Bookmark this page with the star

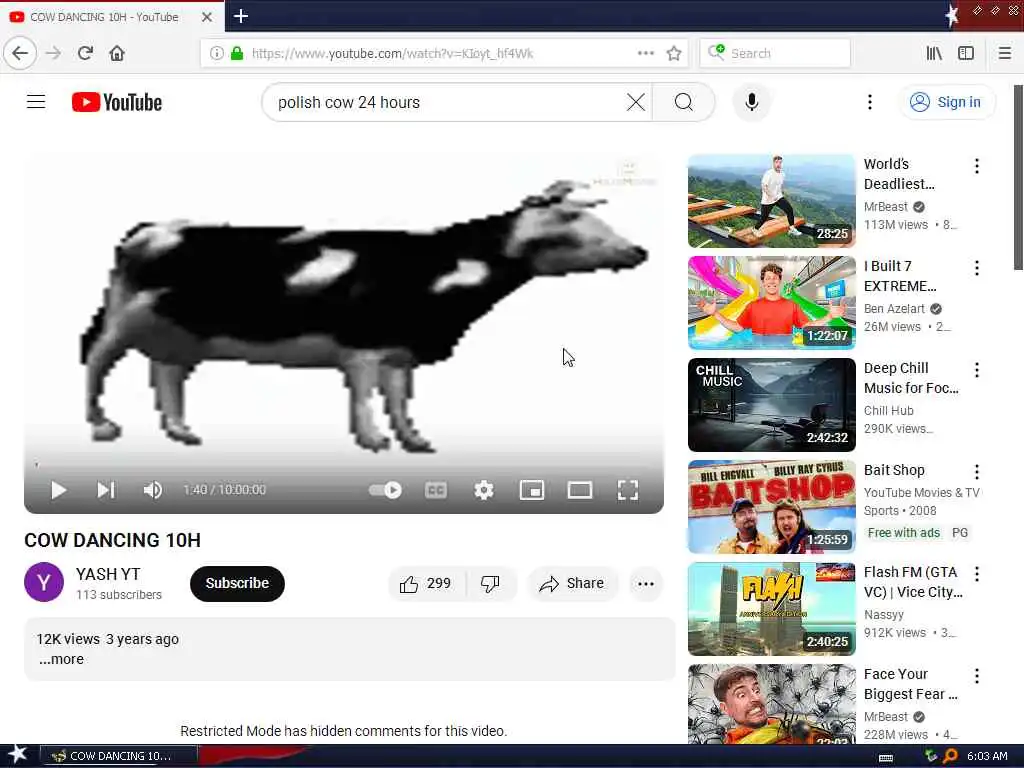(674, 53)
